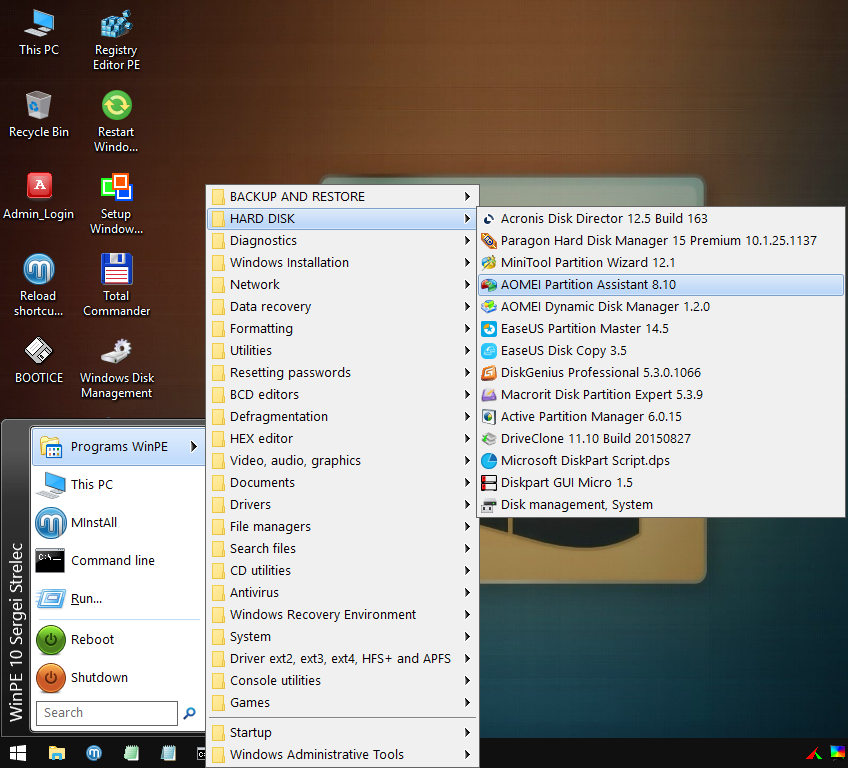The image size is (848, 768).
Task: Click the Shutdown button
Action: click(118, 678)
